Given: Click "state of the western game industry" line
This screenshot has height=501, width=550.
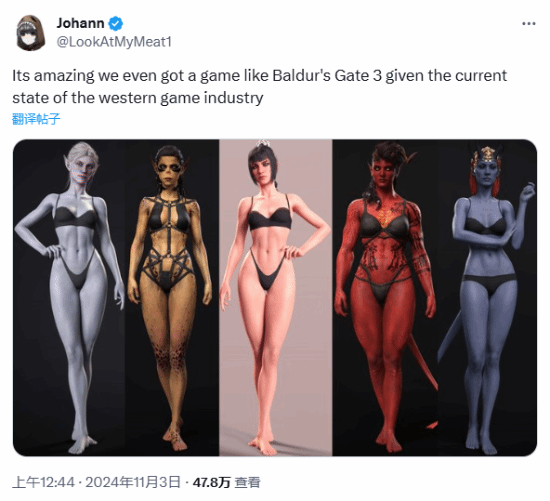Looking at the screenshot, I should pyautogui.click(x=138, y=98).
